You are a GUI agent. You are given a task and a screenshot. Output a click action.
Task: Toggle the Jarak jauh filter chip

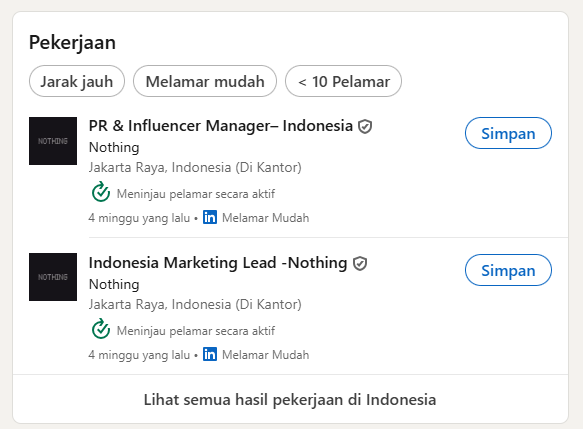pos(77,81)
